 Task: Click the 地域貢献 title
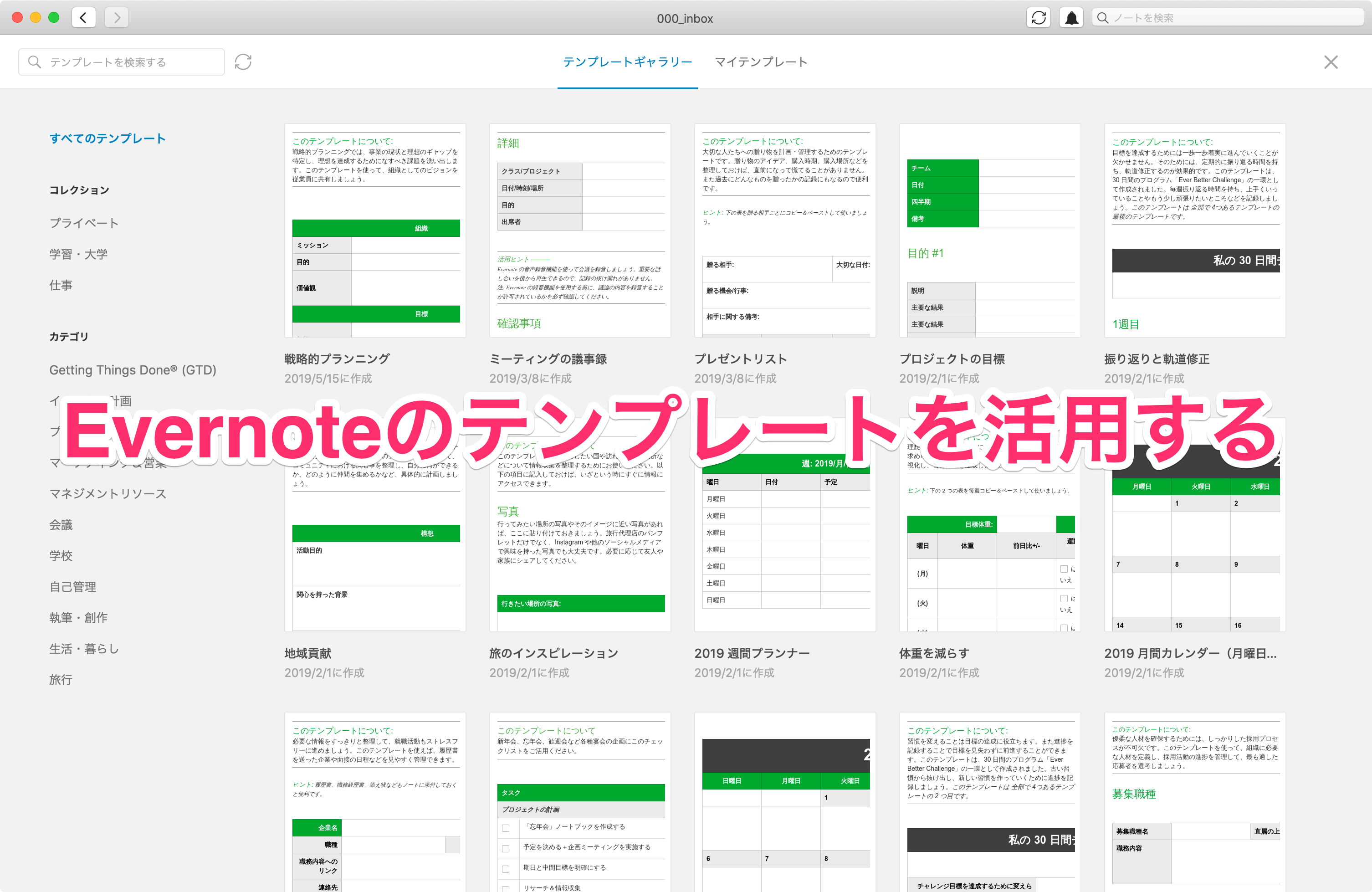pos(308,653)
